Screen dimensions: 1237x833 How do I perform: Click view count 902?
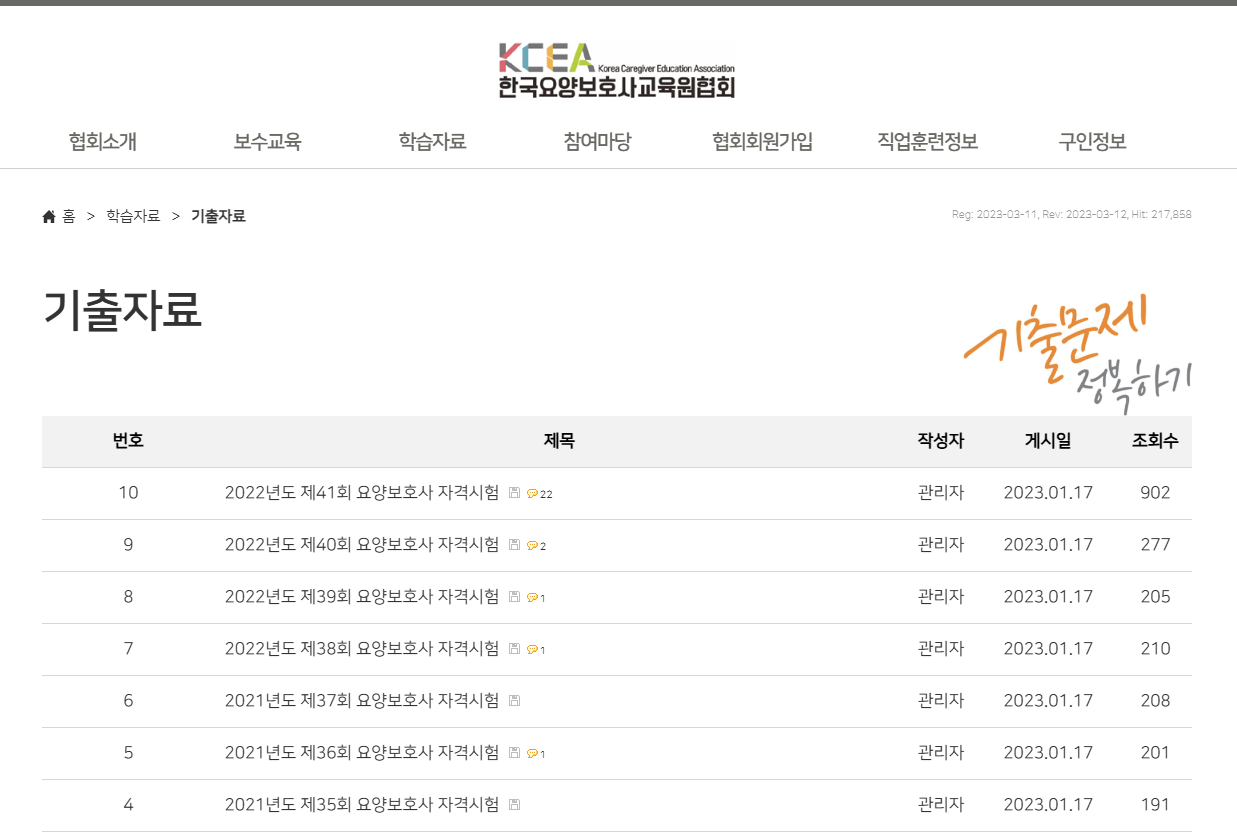coord(1155,492)
